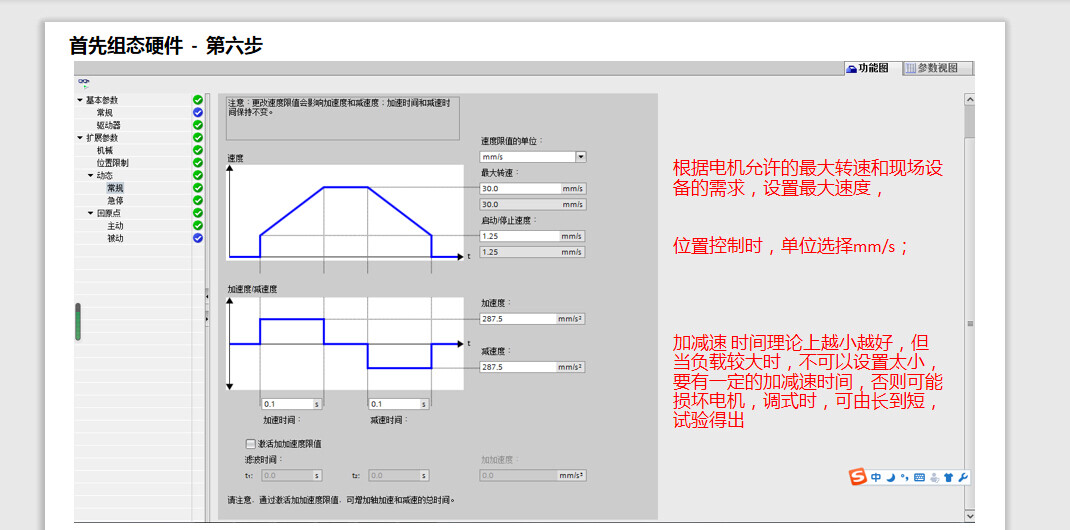Collapse the 基本参数 tree node
The height and width of the screenshot is (530, 1070).
80,100
